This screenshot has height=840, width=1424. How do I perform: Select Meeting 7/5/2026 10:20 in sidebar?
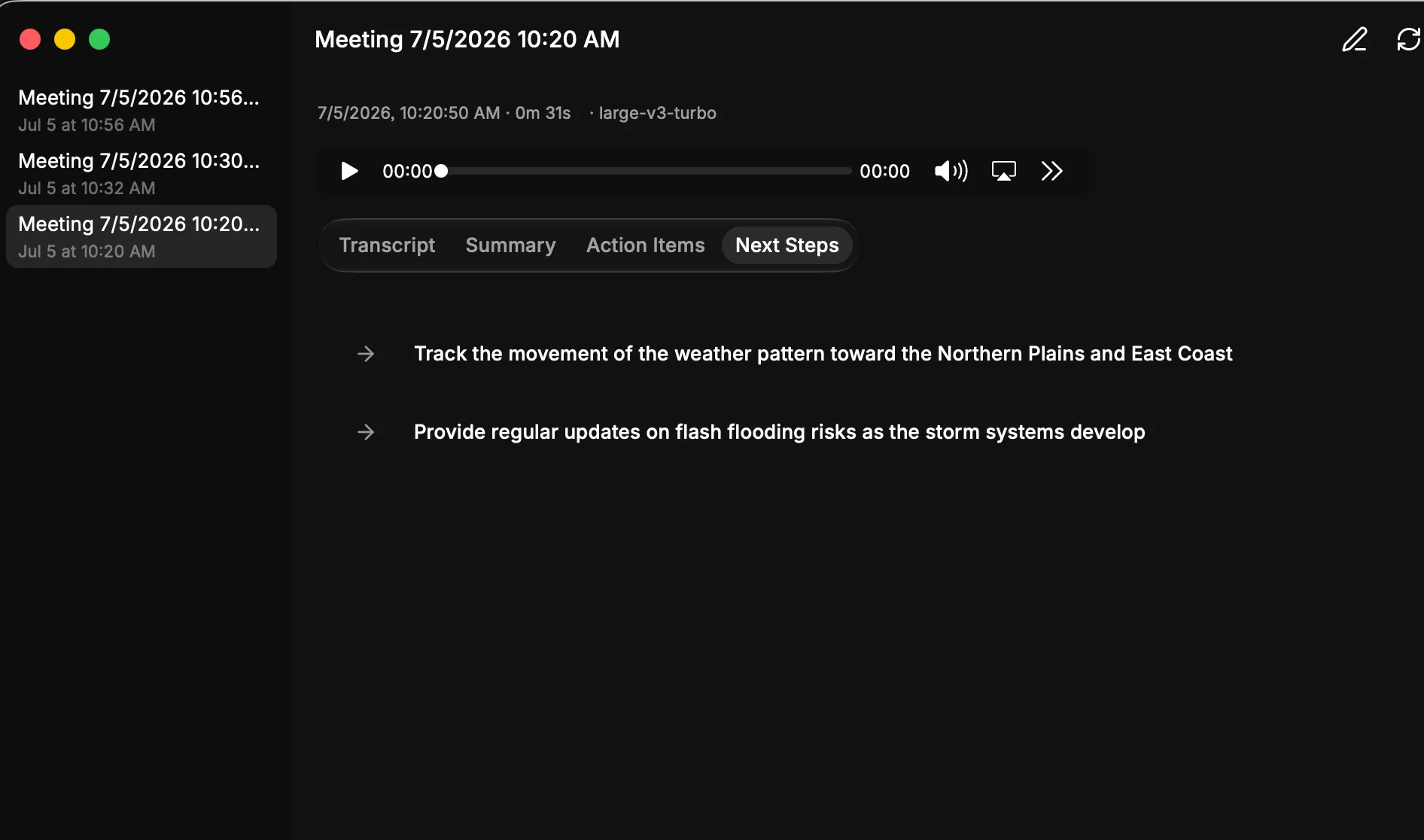141,236
